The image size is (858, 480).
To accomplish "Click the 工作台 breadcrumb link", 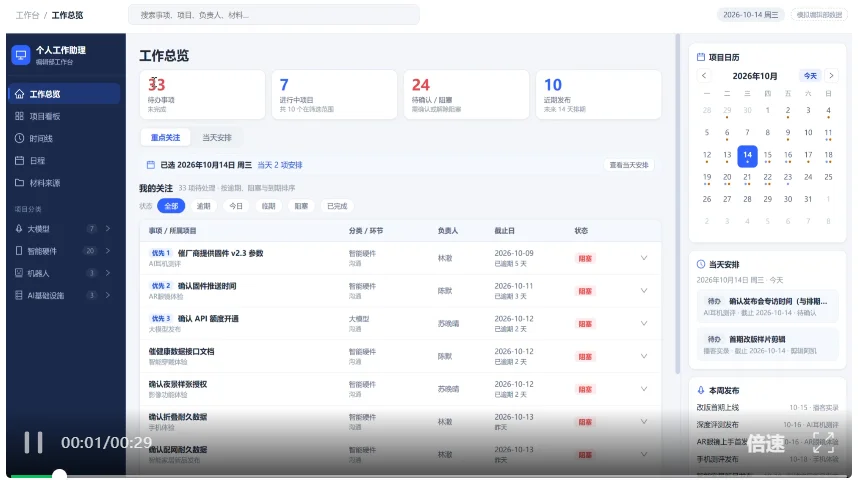I will (27, 15).
